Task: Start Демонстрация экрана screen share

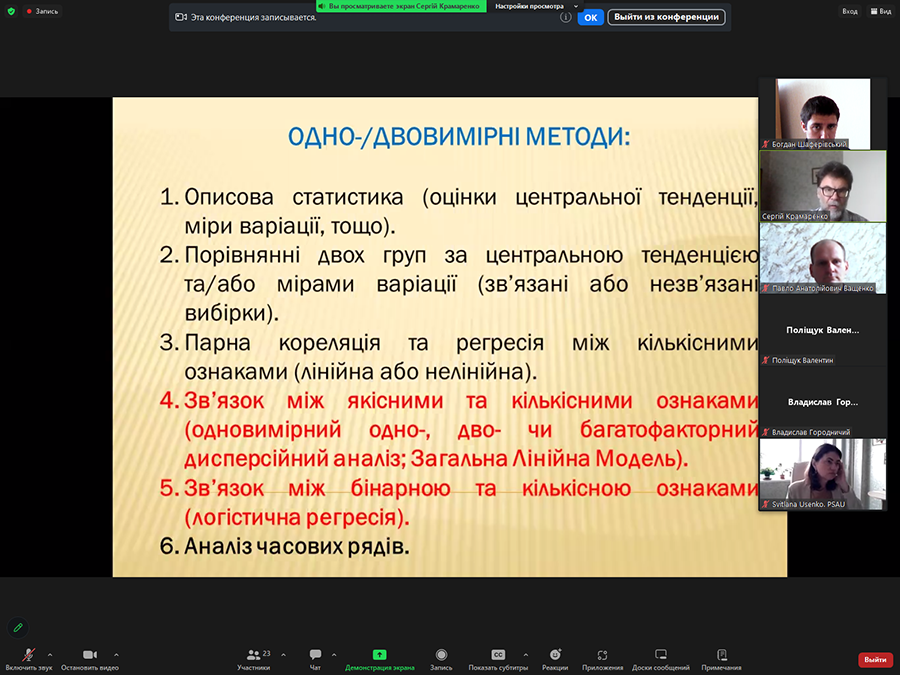Action: click(x=379, y=659)
